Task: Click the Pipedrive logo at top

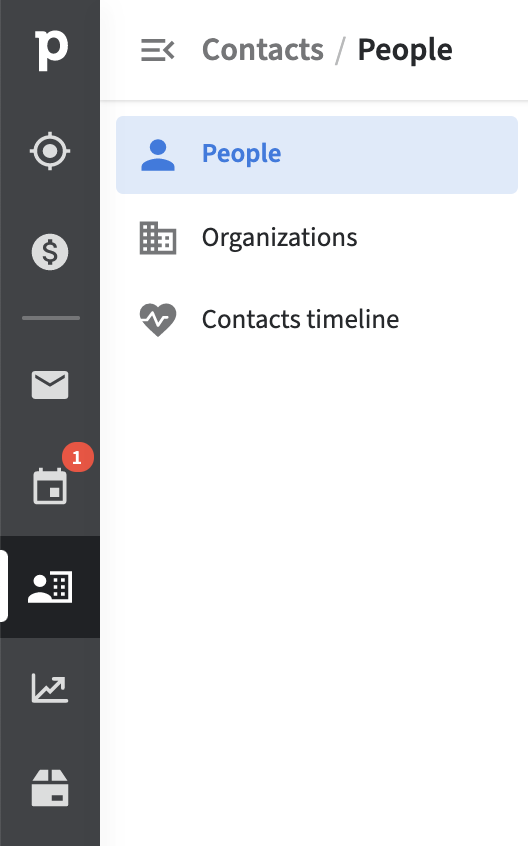Action: point(51,51)
